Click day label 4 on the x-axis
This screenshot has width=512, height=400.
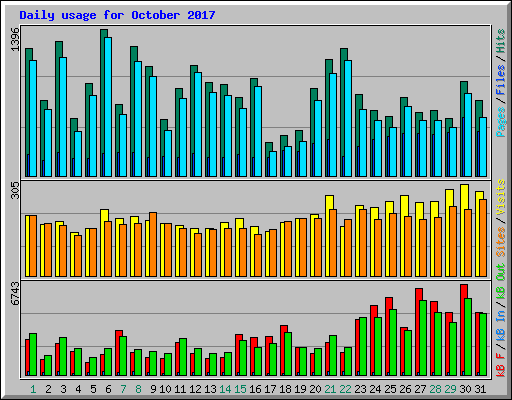tap(78, 389)
